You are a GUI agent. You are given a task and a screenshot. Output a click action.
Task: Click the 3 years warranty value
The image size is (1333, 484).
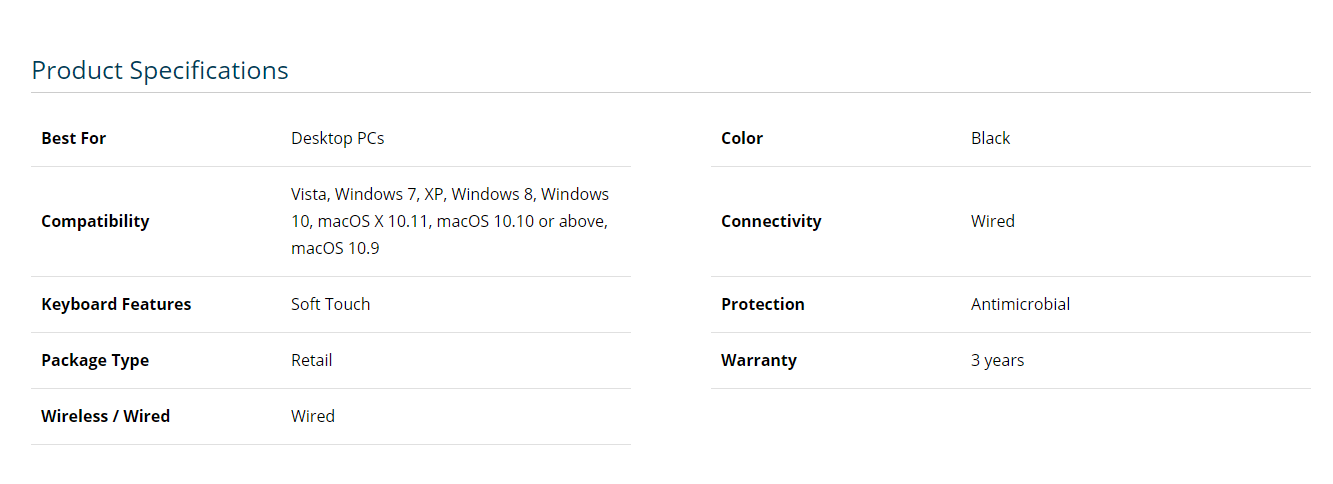tap(997, 360)
